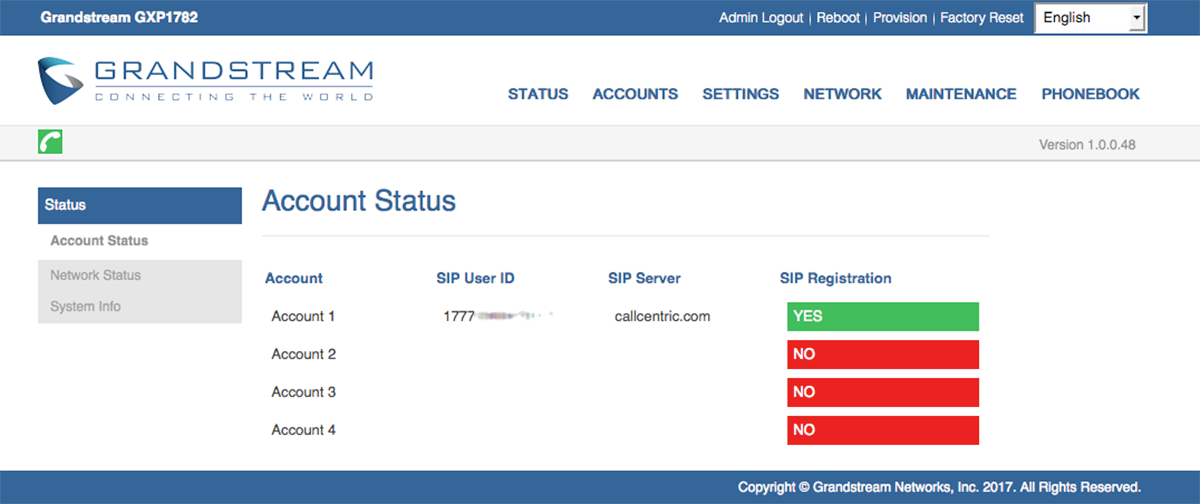Click the red NO status for Account 4
This screenshot has width=1200, height=504.
pyautogui.click(x=883, y=430)
